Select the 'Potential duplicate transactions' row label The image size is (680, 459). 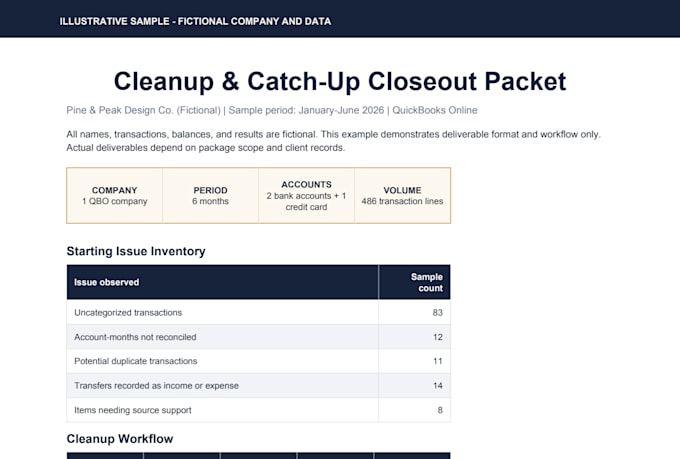(135, 361)
